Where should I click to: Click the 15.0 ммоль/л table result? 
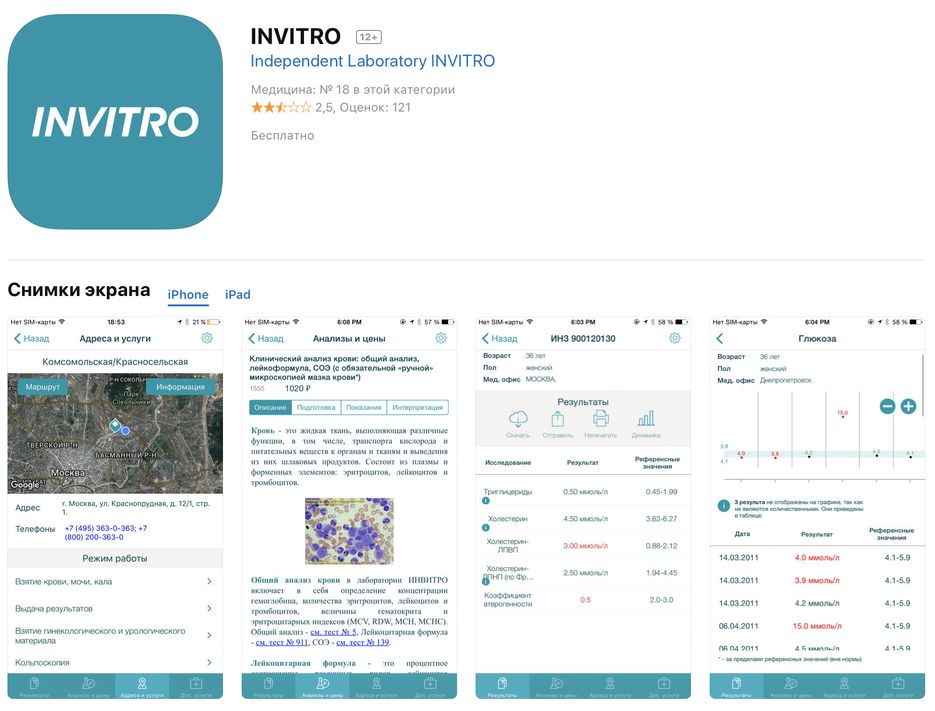[x=817, y=626]
